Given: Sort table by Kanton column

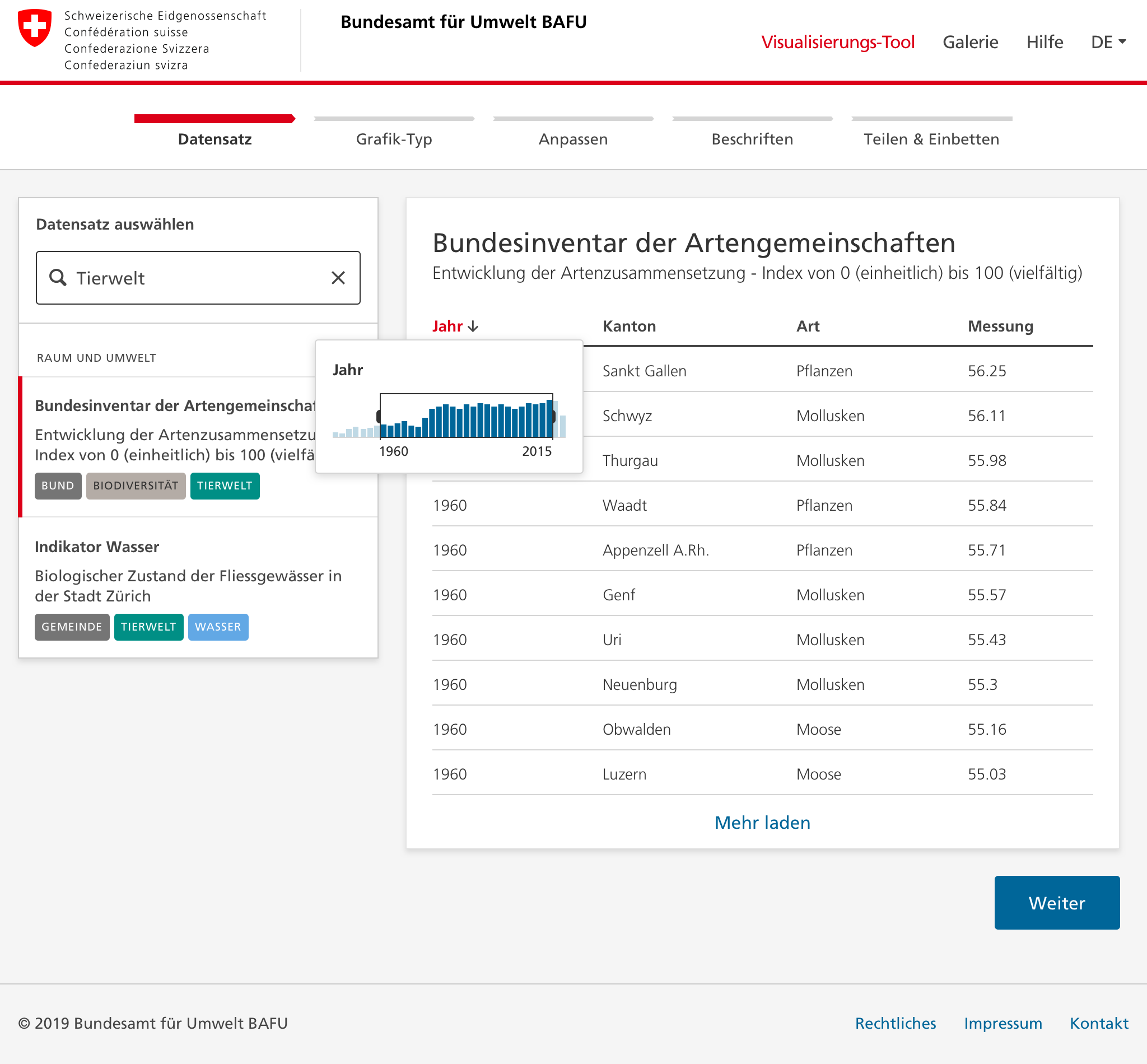Looking at the screenshot, I should point(629,326).
